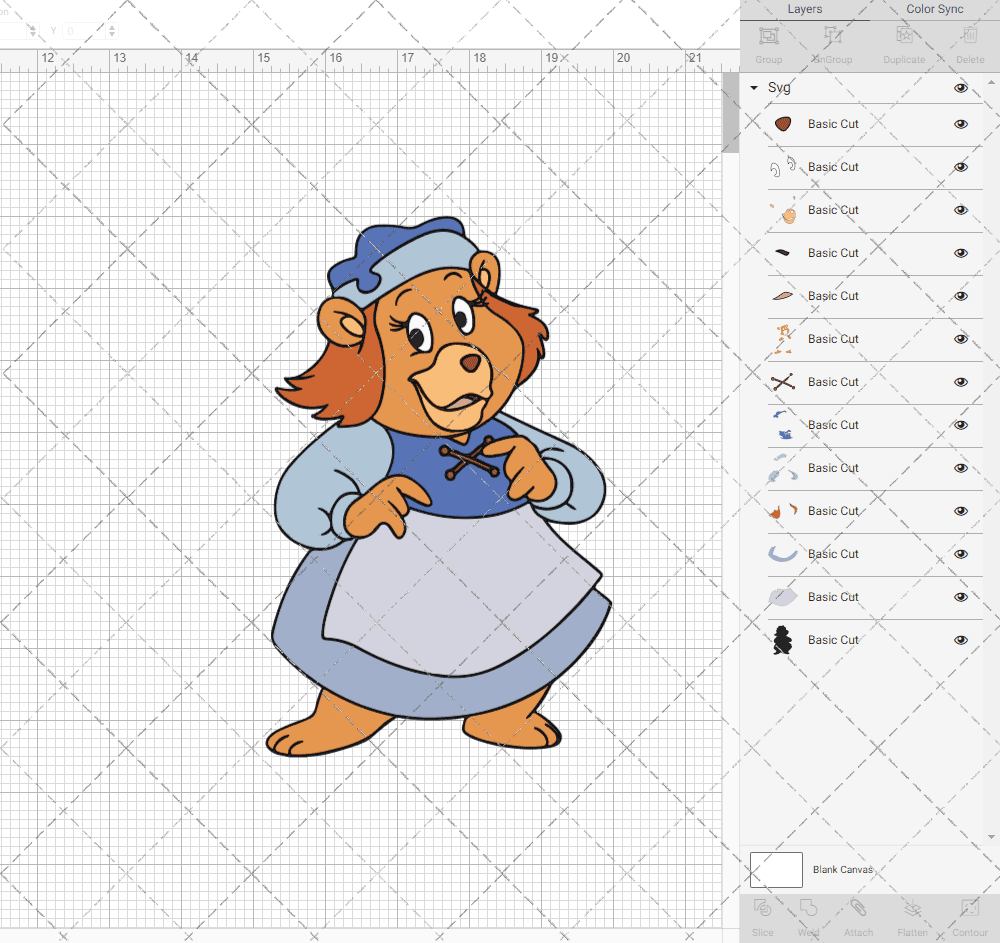Viewport: 1000px width, 943px height.
Task: Click the UnGroup icon
Action: pyautogui.click(x=832, y=36)
